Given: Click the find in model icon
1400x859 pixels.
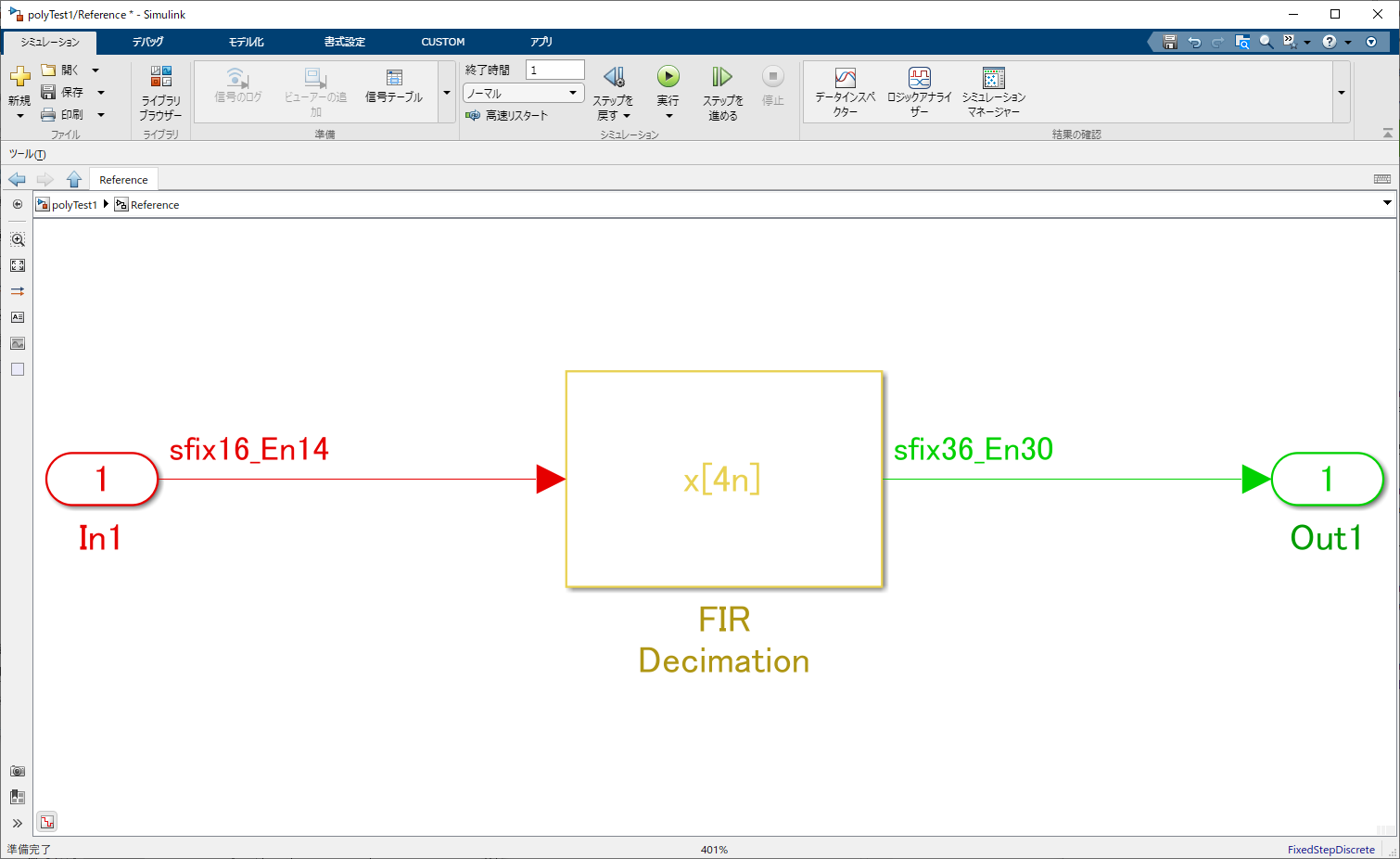Looking at the screenshot, I should click(1242, 42).
